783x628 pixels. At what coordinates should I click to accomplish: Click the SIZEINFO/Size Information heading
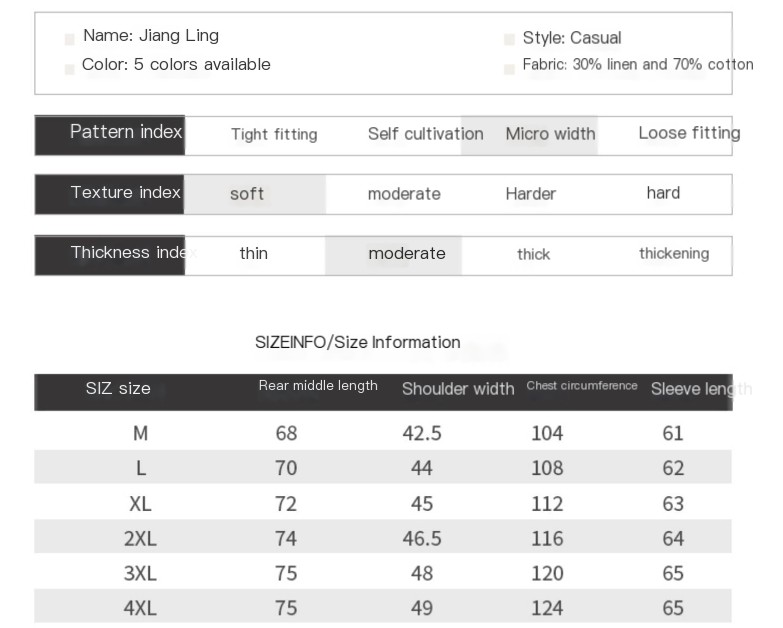click(357, 343)
